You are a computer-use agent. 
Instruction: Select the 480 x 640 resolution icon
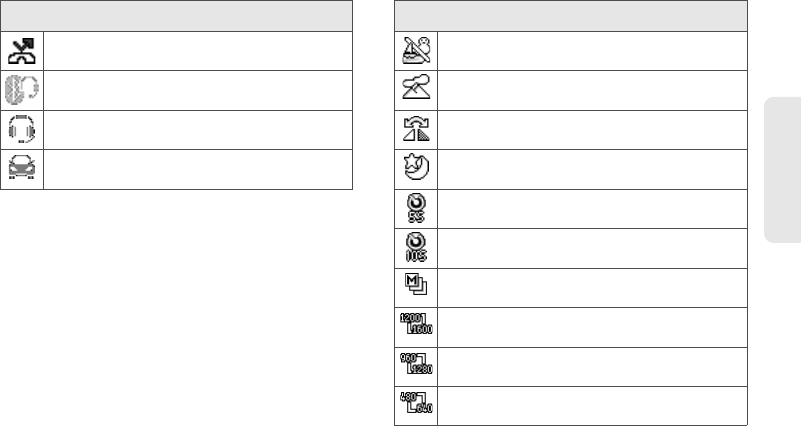point(416,403)
